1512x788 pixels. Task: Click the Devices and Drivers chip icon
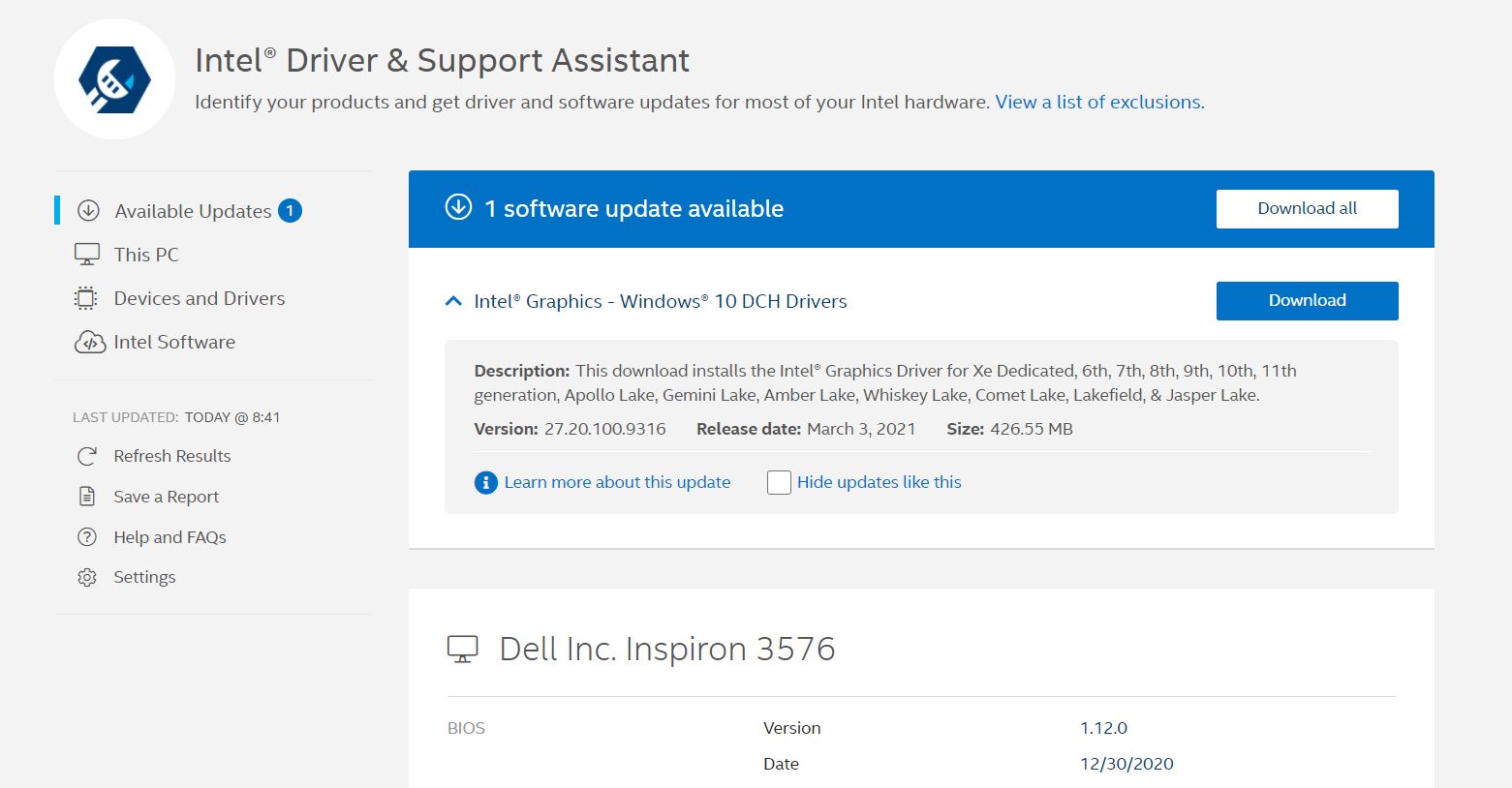click(86, 298)
